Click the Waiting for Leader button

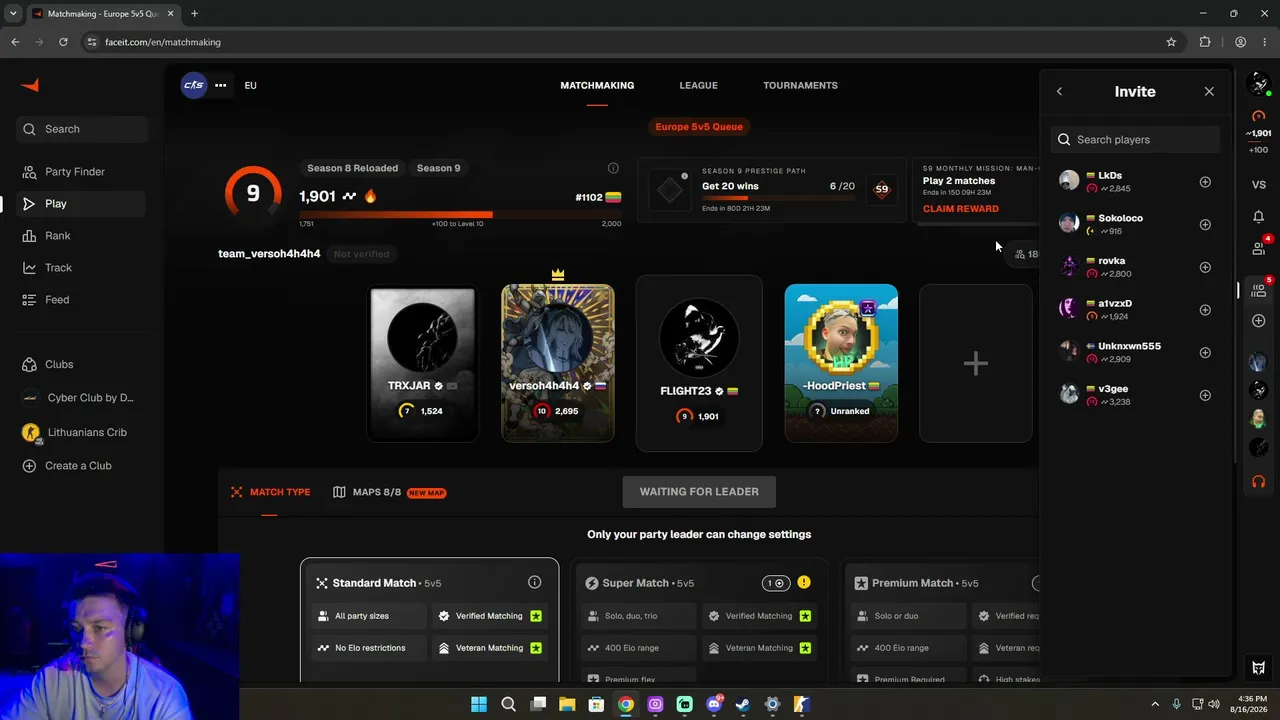click(699, 492)
